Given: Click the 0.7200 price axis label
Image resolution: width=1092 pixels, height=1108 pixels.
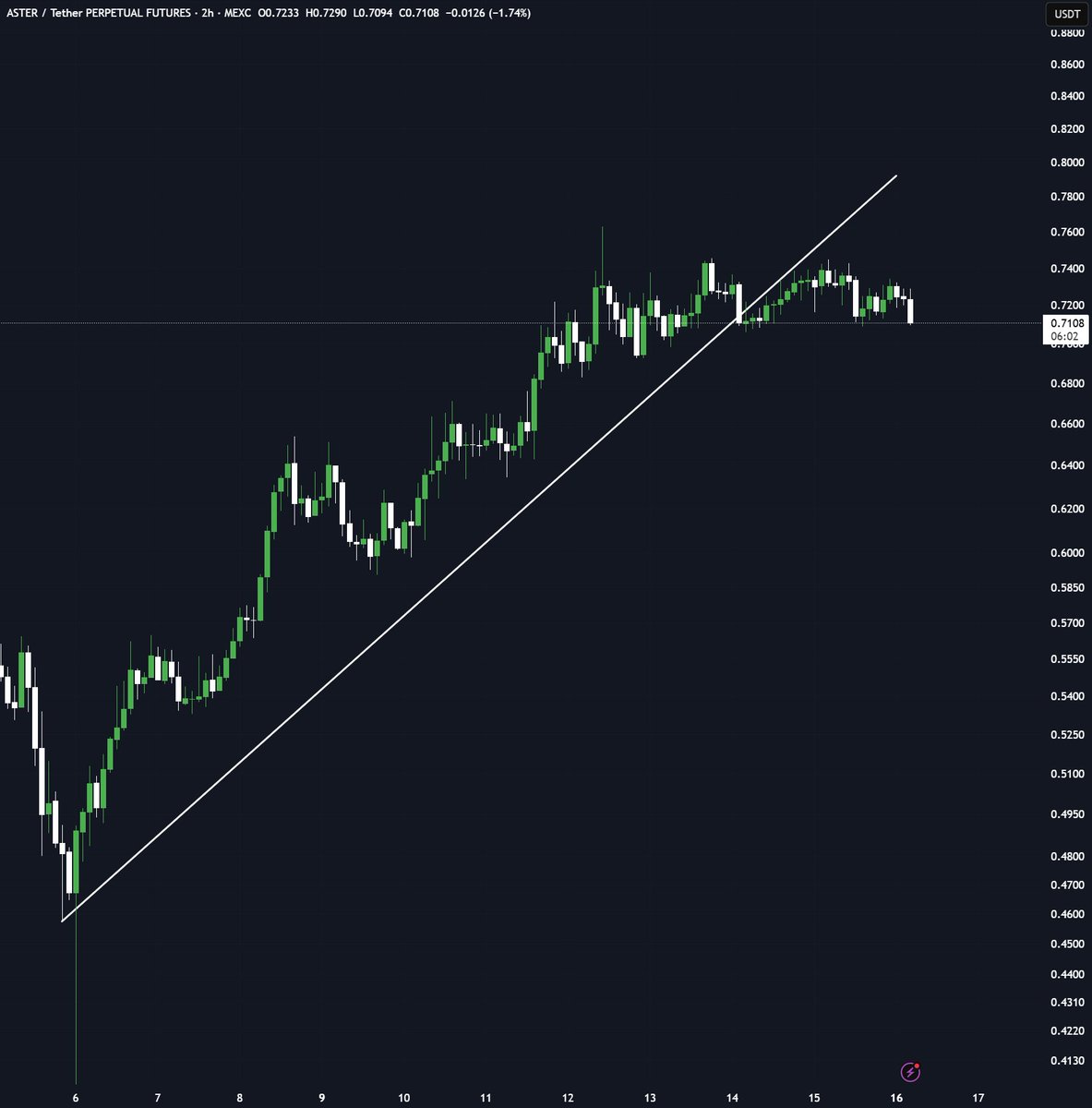Looking at the screenshot, I should (x=1067, y=306).
